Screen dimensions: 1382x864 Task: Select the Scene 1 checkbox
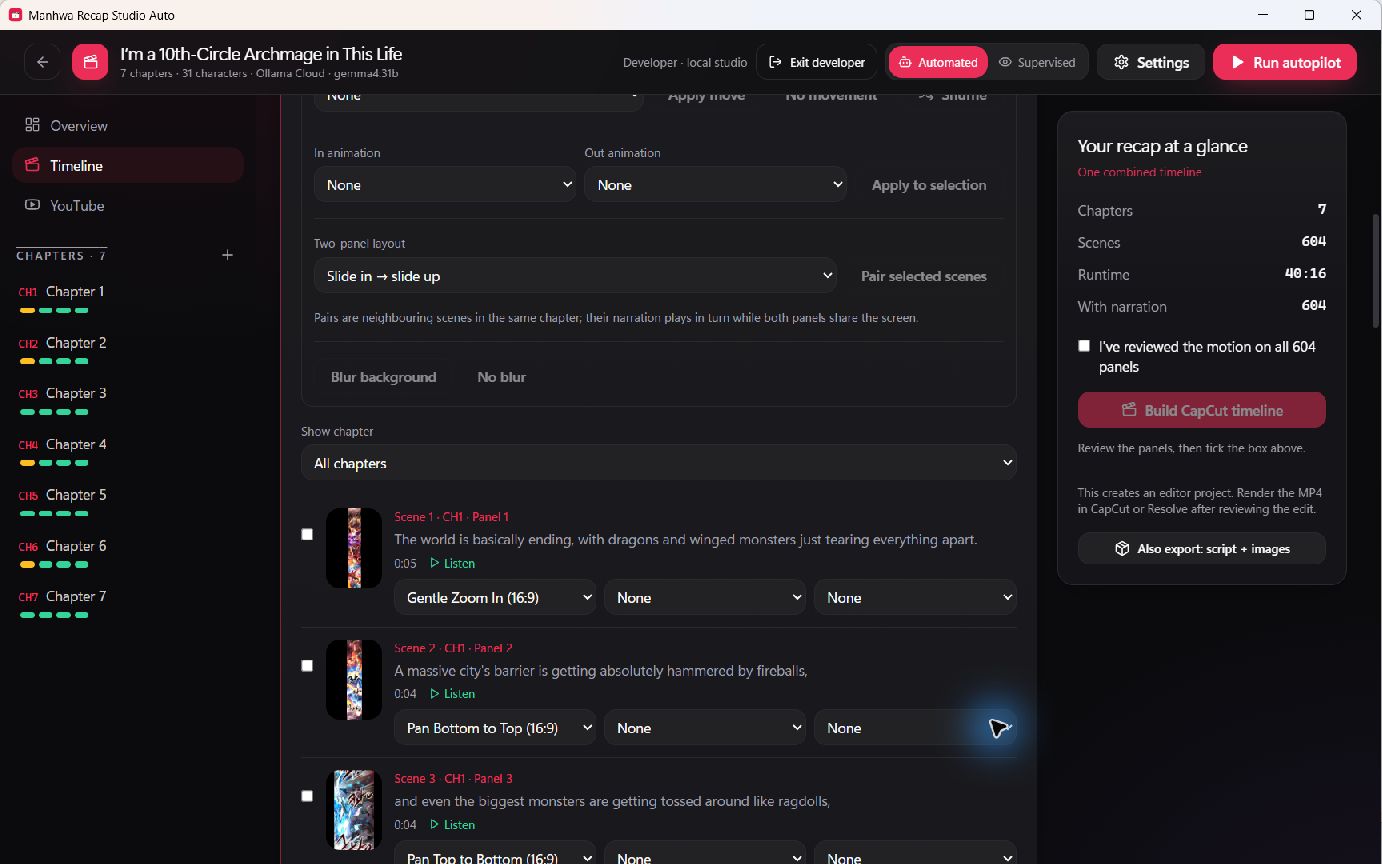[307, 534]
